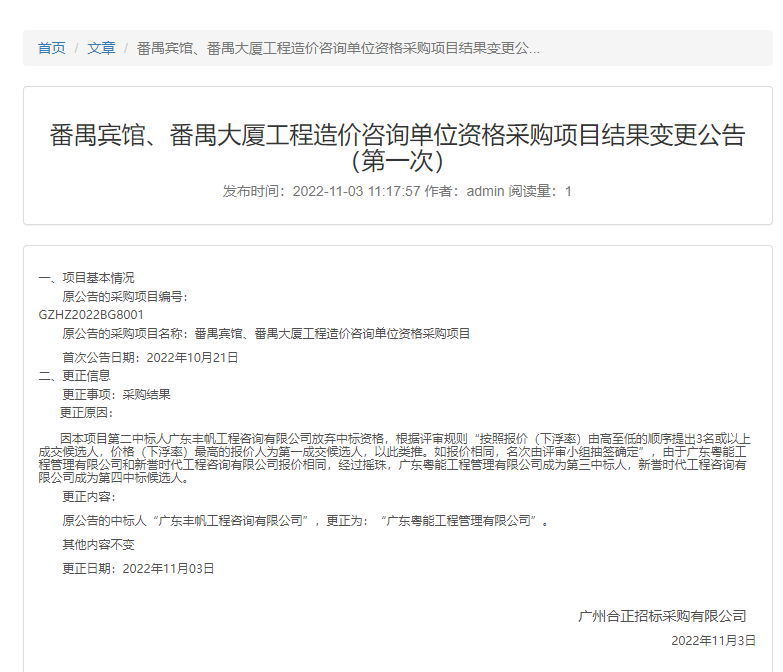The image size is (783, 672).
Task: Open the 文章 breadcrumb link
Action: coord(101,48)
